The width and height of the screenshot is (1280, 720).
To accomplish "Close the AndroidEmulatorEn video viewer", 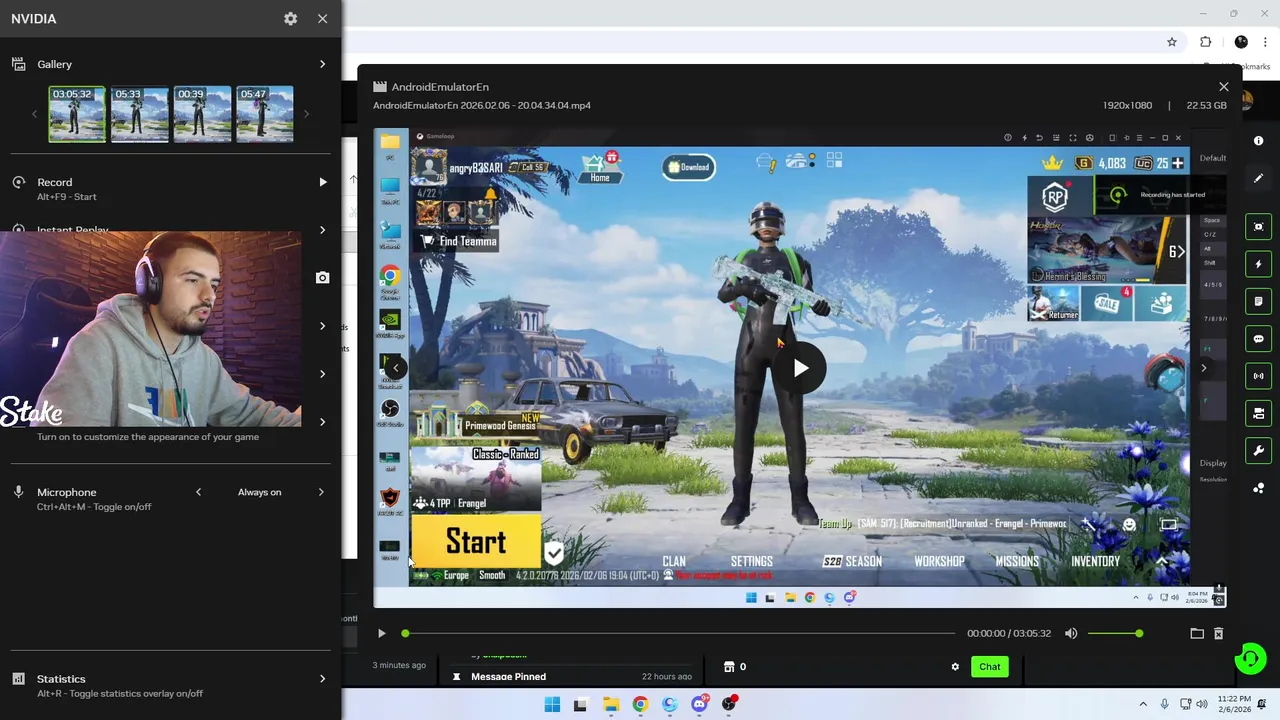I will (x=1224, y=87).
